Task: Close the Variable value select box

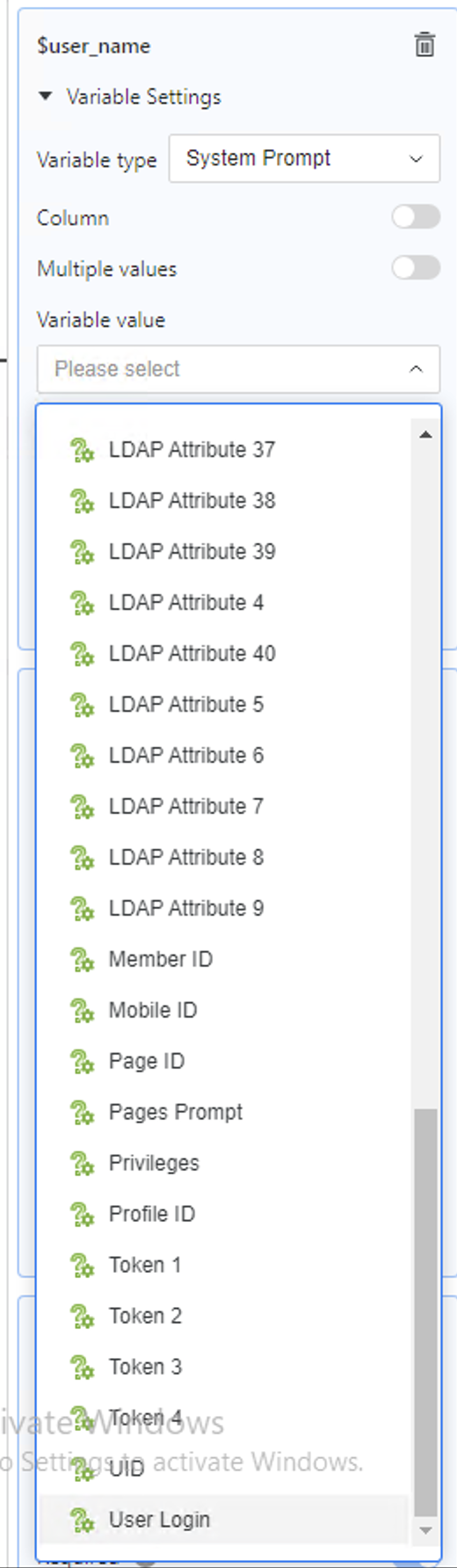Action: [x=238, y=369]
